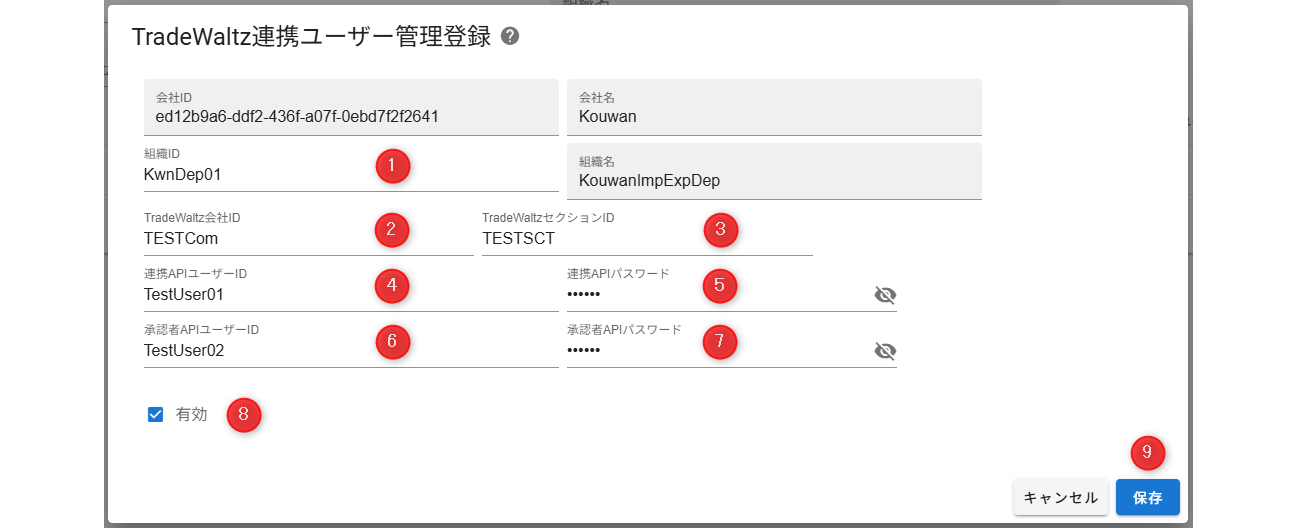This screenshot has height=528, width=1298.
Task: Click red annotation marker number 8
Action: click(244, 414)
